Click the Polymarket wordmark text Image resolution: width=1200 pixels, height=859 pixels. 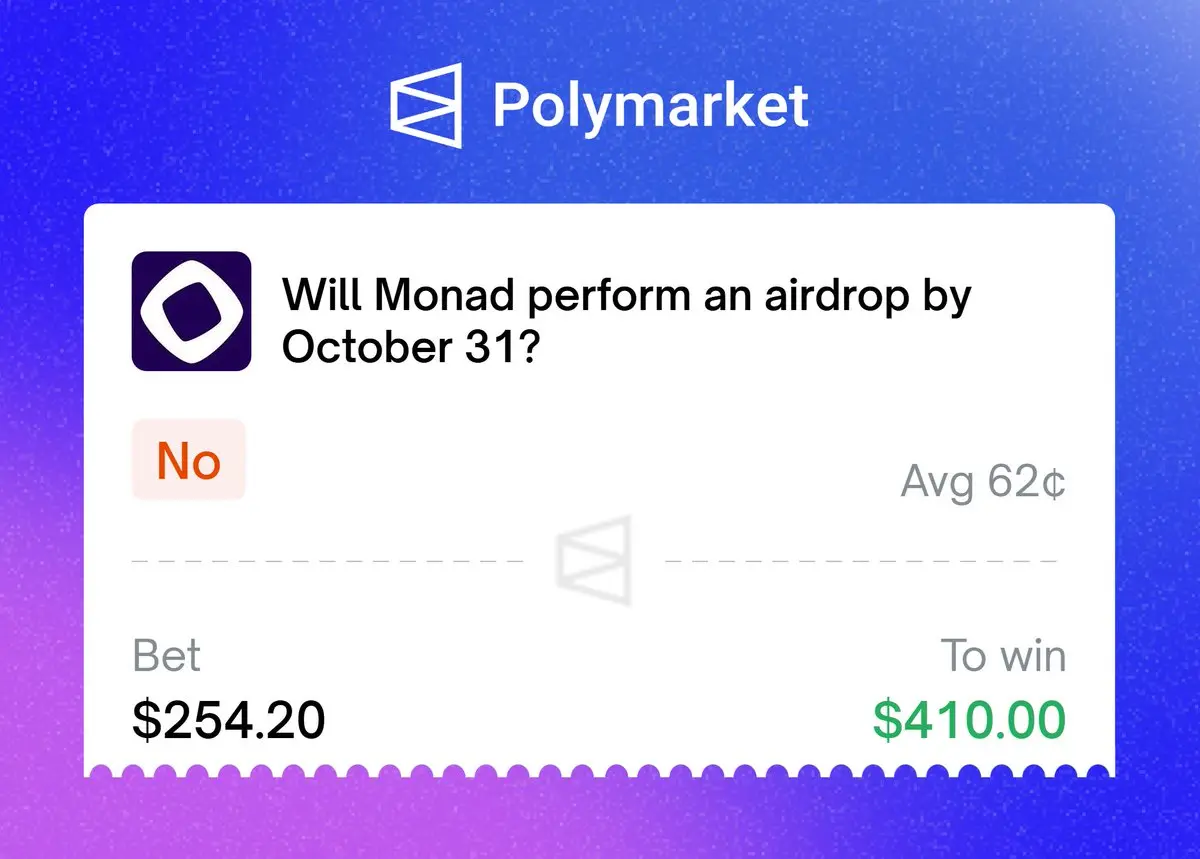pos(650,106)
